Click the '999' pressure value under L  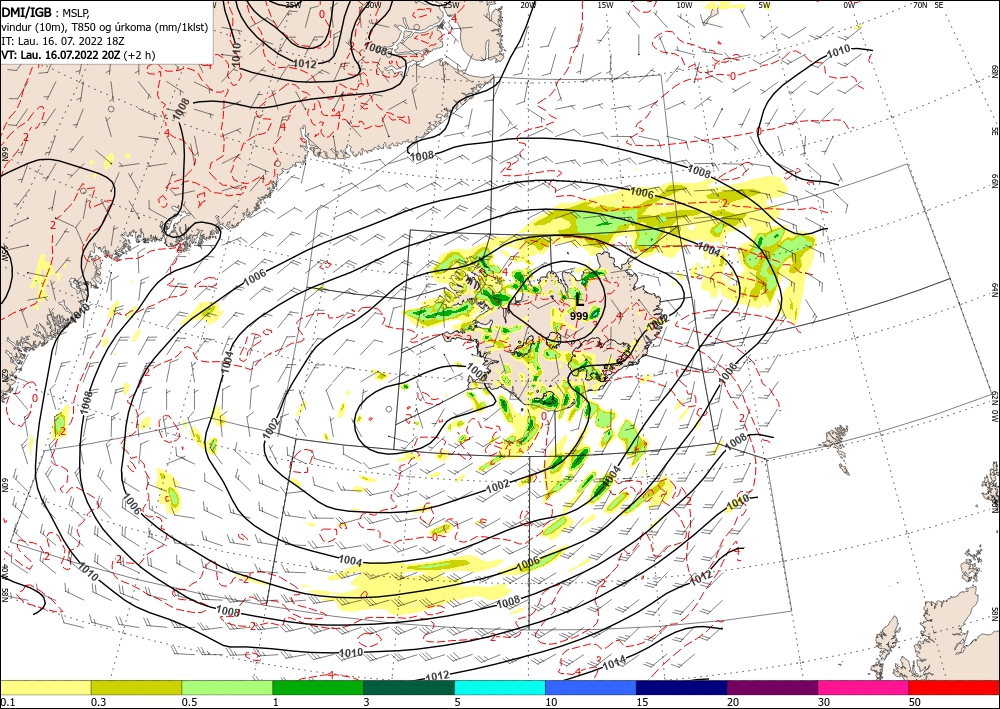tap(579, 316)
